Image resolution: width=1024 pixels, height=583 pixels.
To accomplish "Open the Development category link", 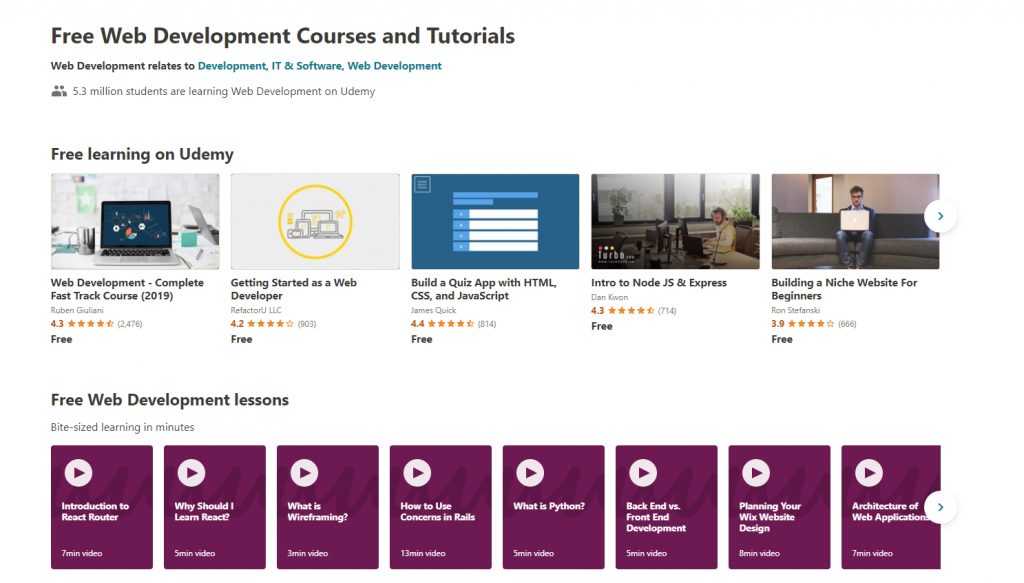I will click(x=232, y=66).
